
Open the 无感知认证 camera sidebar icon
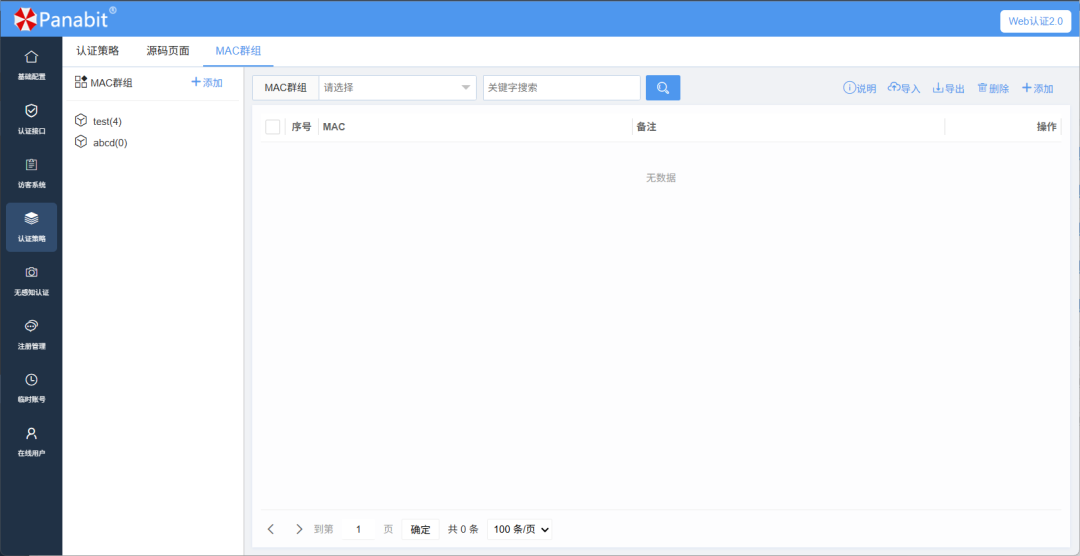pyautogui.click(x=31, y=272)
